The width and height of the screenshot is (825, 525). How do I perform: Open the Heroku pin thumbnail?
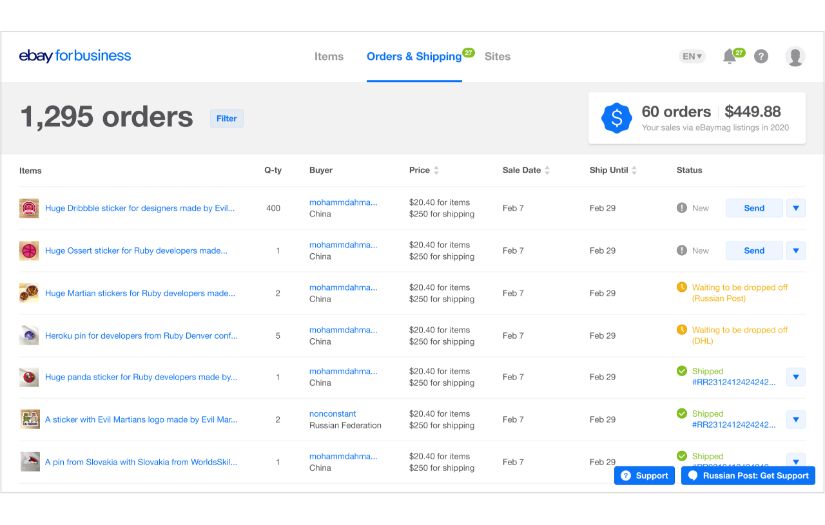[29, 336]
